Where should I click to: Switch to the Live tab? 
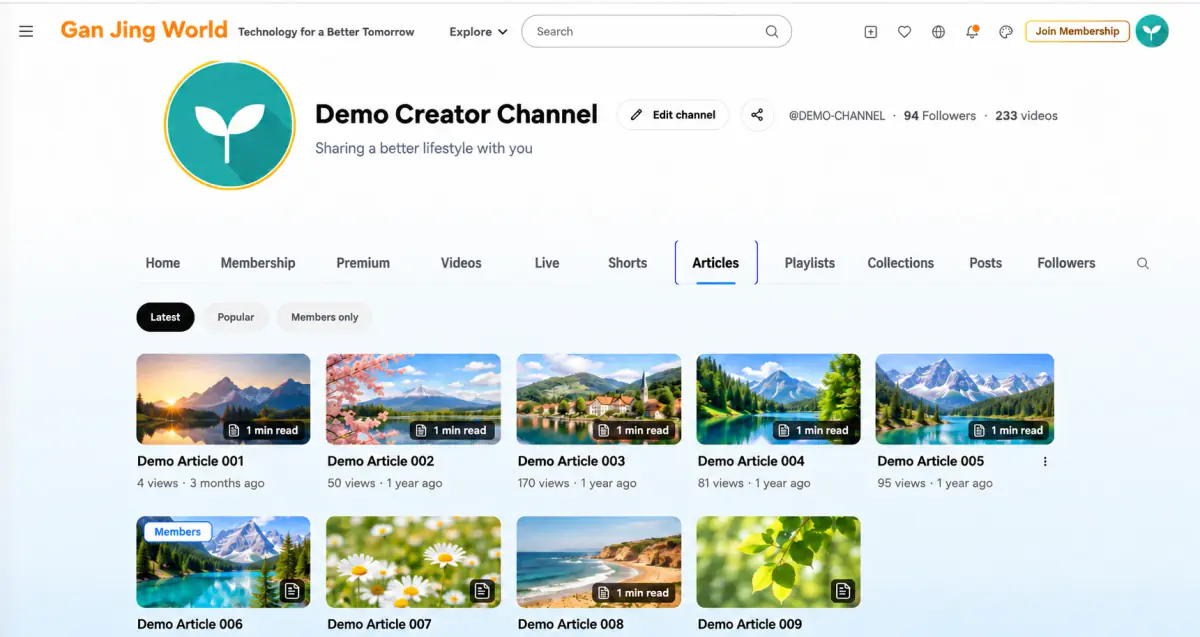tap(547, 263)
